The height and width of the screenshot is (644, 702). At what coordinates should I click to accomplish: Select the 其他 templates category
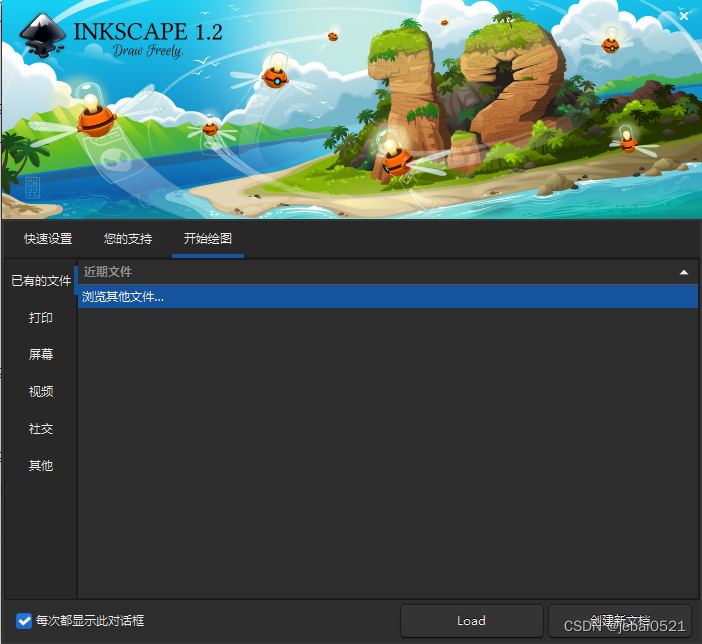point(41,466)
